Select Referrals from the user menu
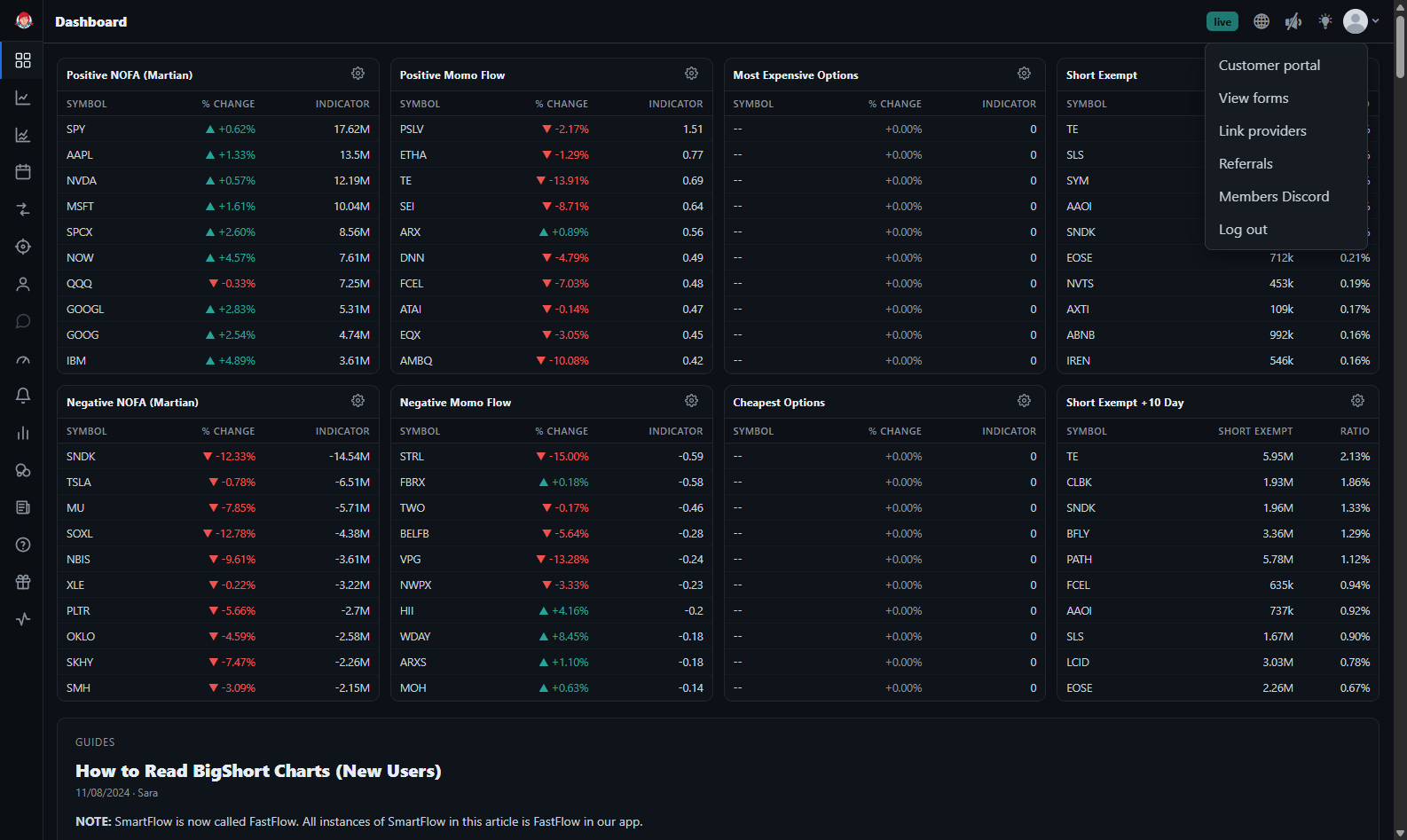The image size is (1407, 840). click(x=1246, y=164)
